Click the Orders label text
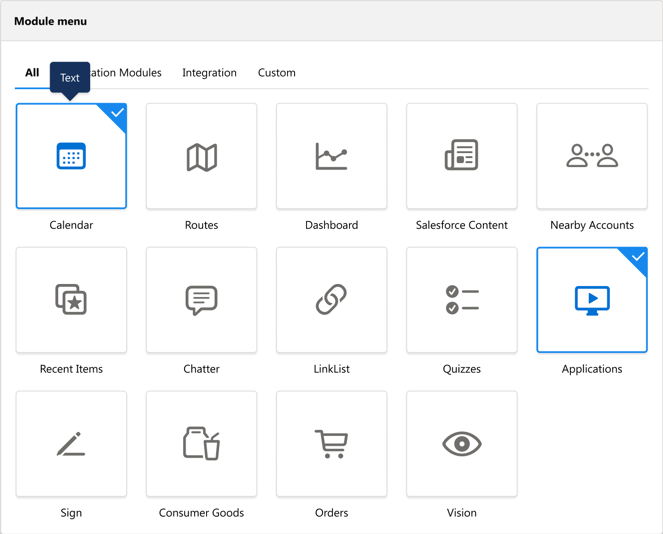663x534 pixels. point(332,512)
